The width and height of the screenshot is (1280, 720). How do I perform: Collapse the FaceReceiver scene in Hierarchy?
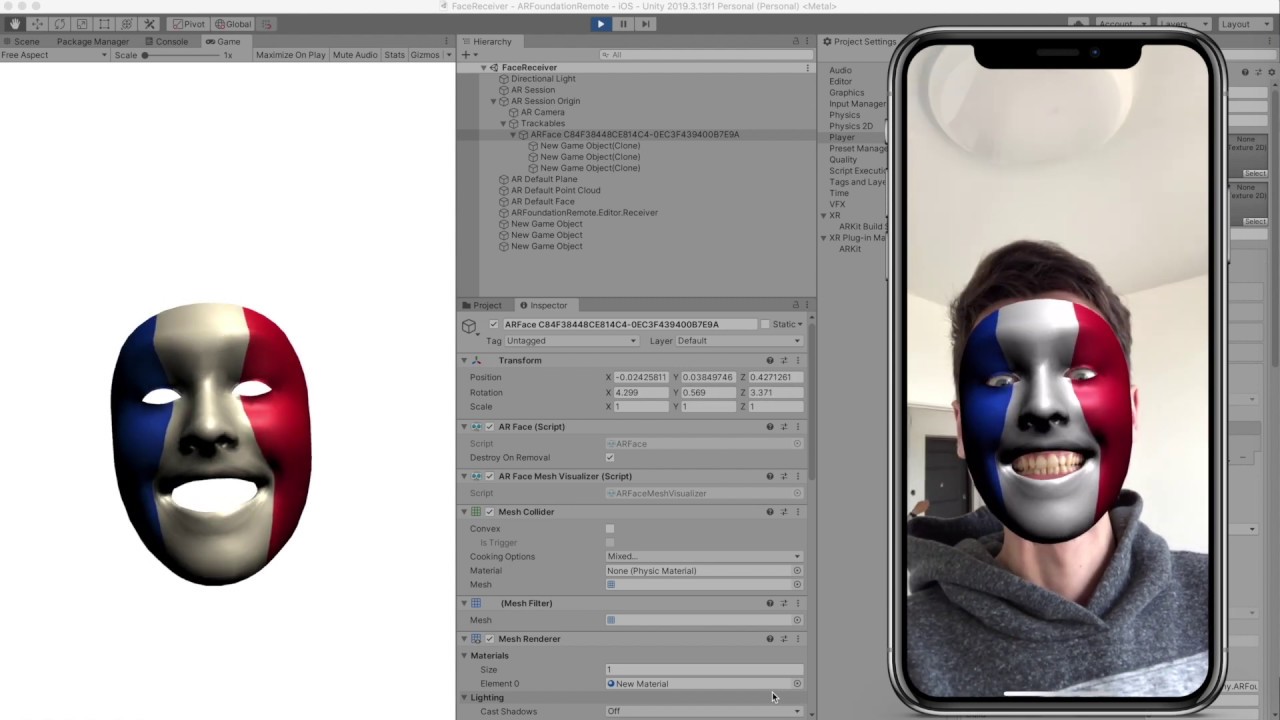484,67
